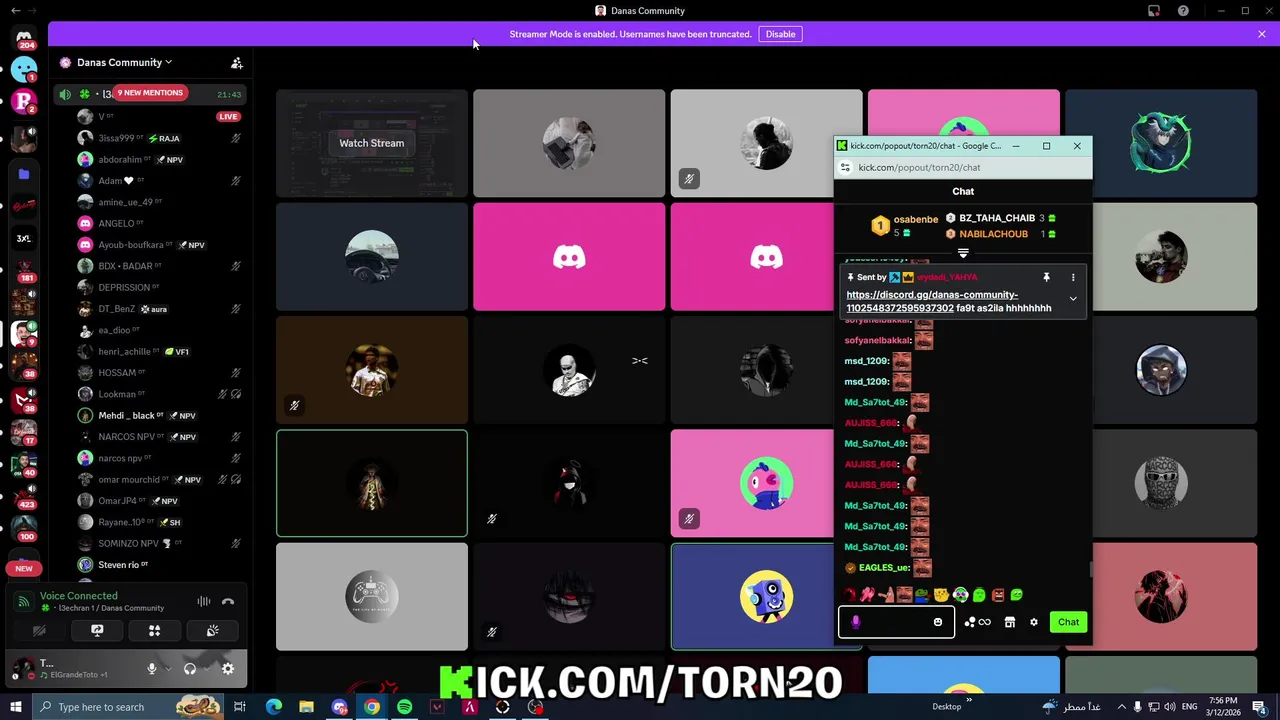Send message with green Chat button
The image size is (1280, 720).
coord(1068,622)
